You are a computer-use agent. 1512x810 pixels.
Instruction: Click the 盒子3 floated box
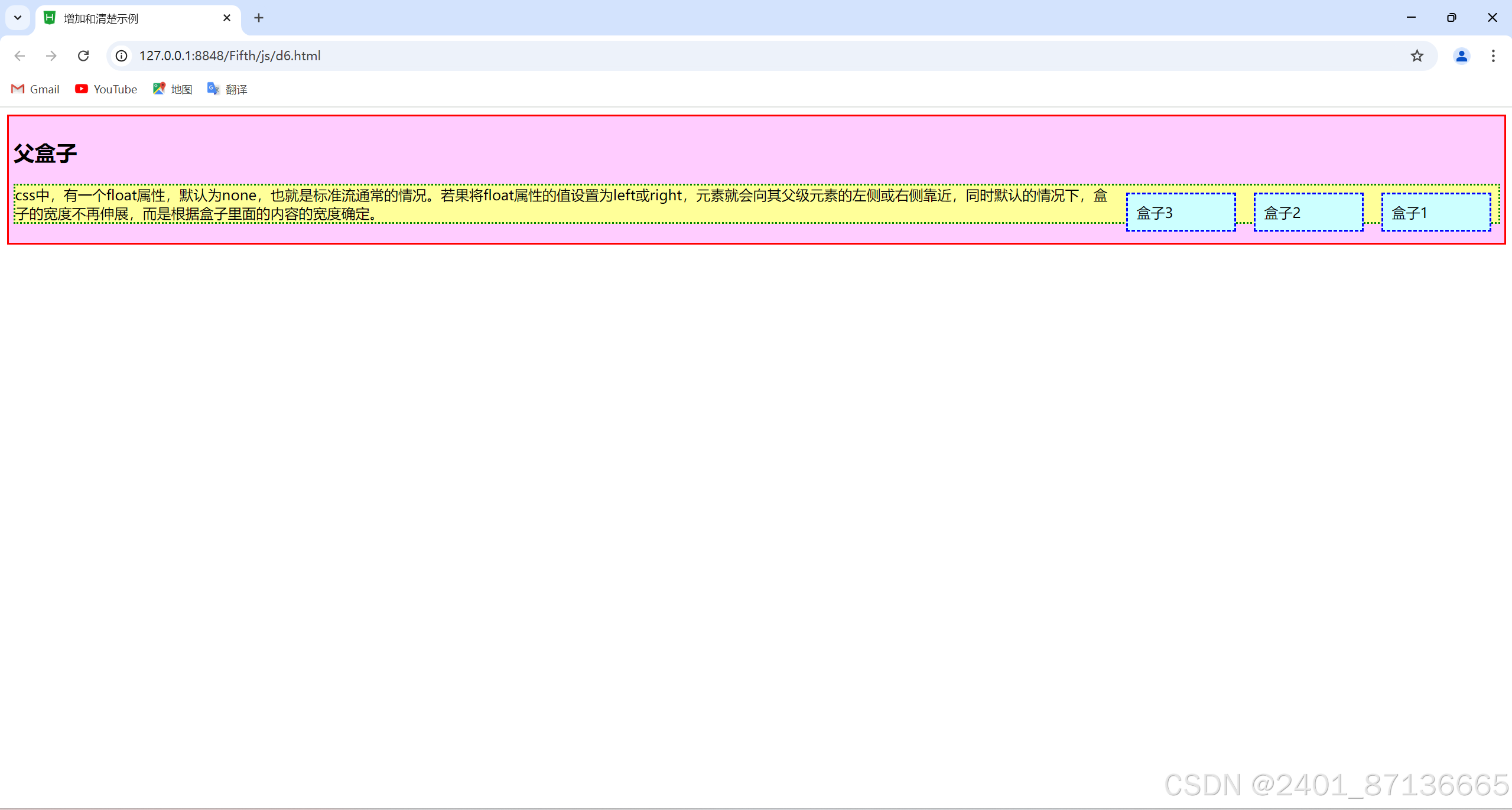tap(1180, 212)
